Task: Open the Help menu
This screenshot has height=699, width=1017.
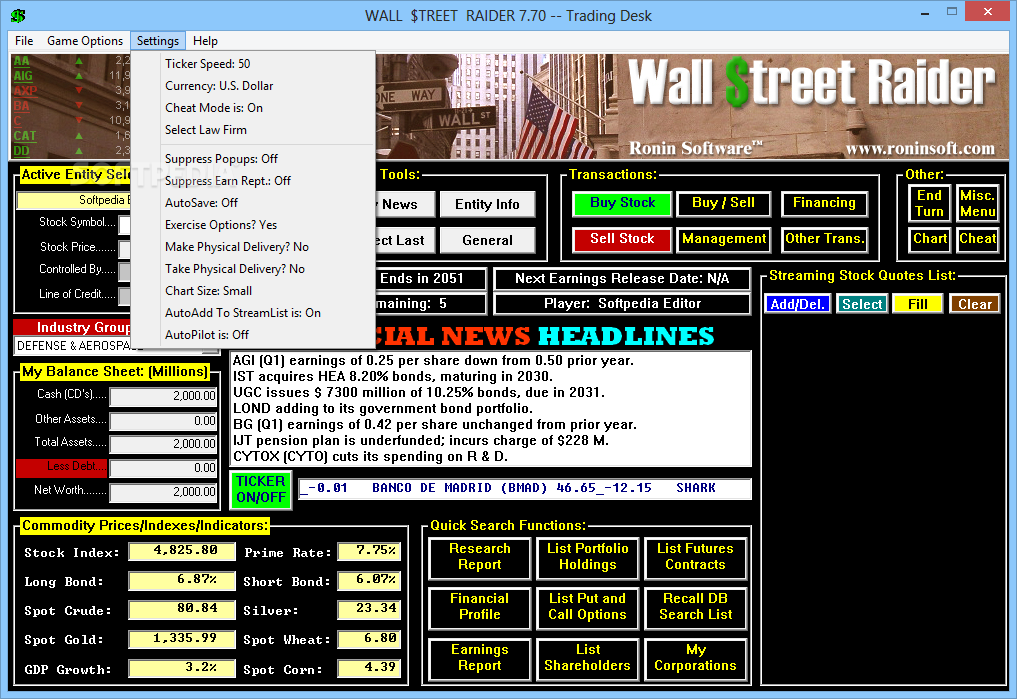Action: (x=205, y=41)
